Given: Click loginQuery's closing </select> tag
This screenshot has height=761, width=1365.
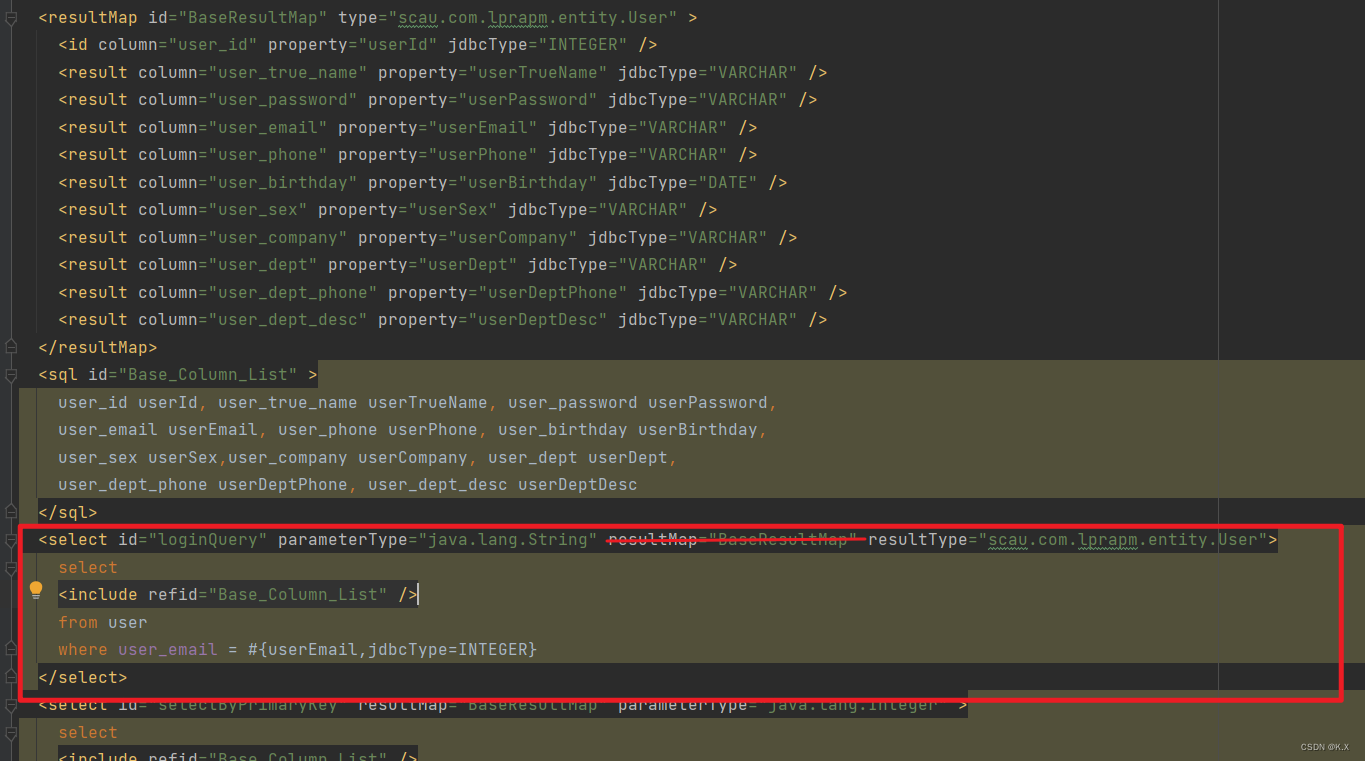Looking at the screenshot, I should (83, 677).
